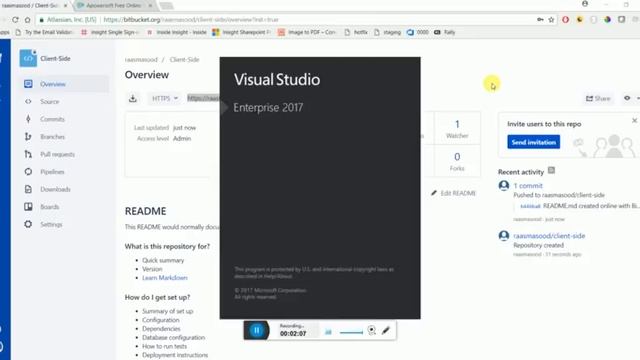Click the Settings gear icon
This screenshot has width=640, height=360.
pyautogui.click(x=28, y=224)
